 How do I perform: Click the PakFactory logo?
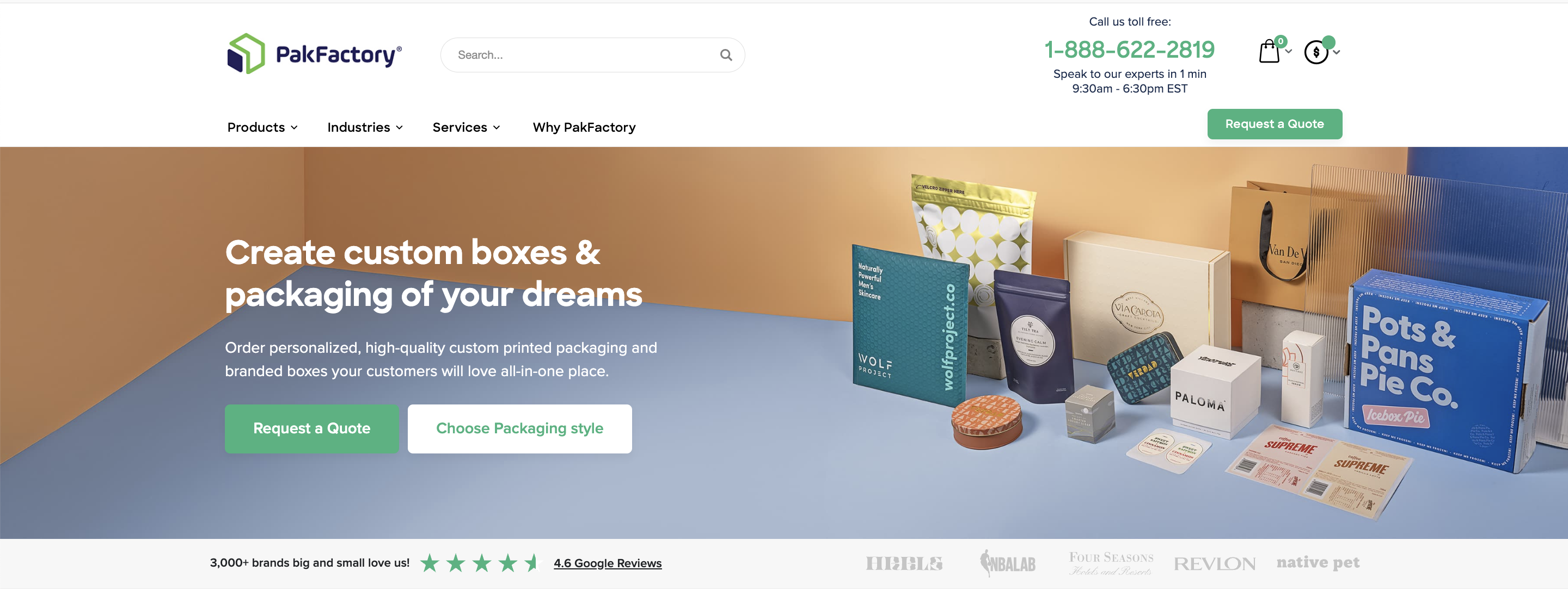314,53
